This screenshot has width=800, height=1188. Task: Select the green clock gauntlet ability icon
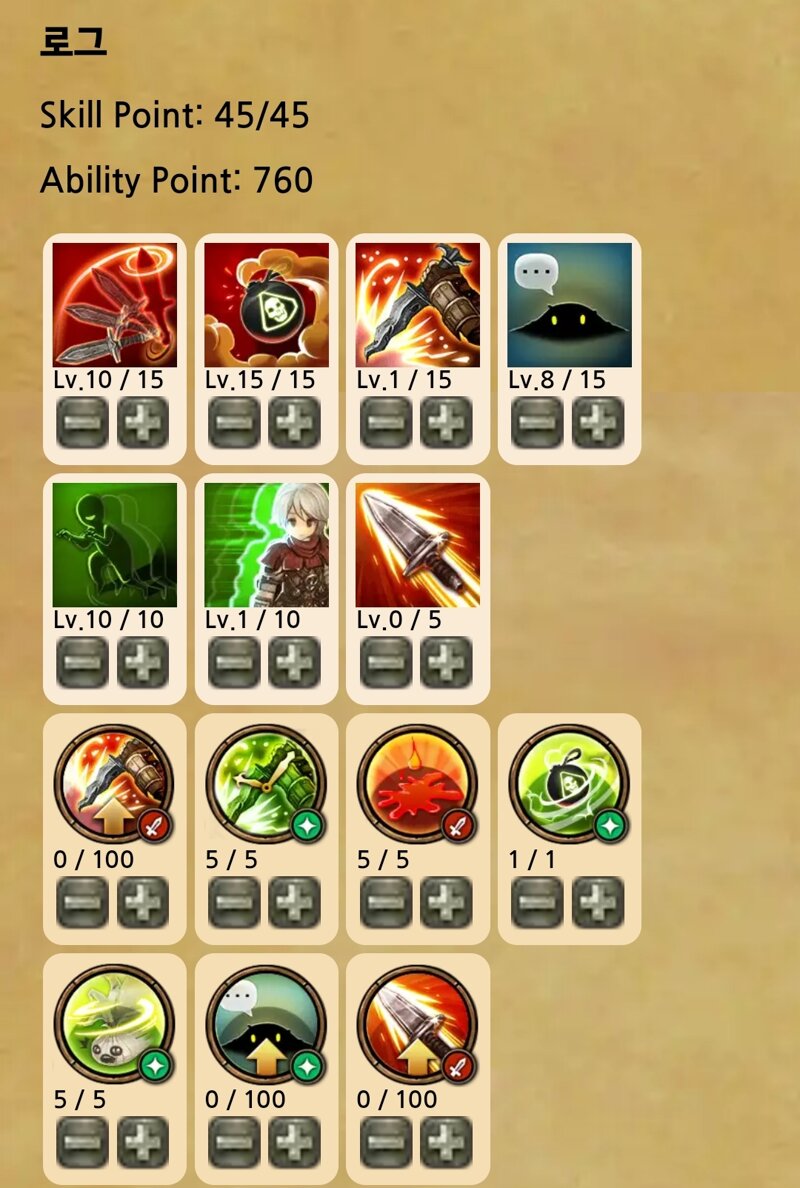click(266, 784)
